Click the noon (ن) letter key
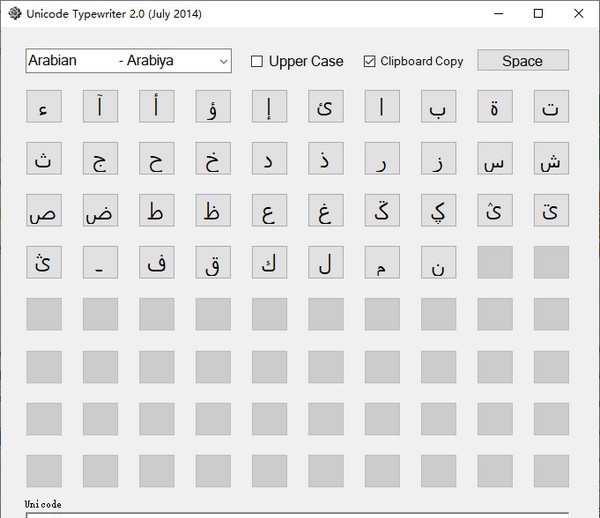The height and width of the screenshot is (518, 600). (439, 262)
